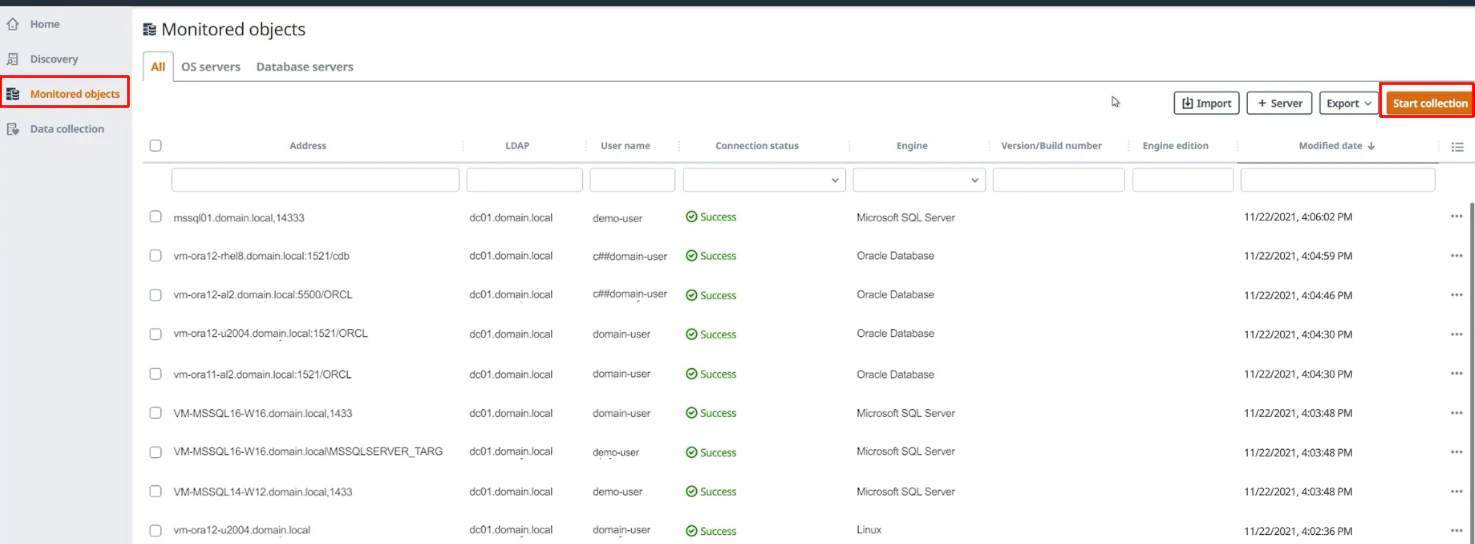Viewport: 1475px width, 544px height.
Task: Tick checkbox for vm-ora12-al2.domain.local:5500/ORCL
Action: coord(155,295)
